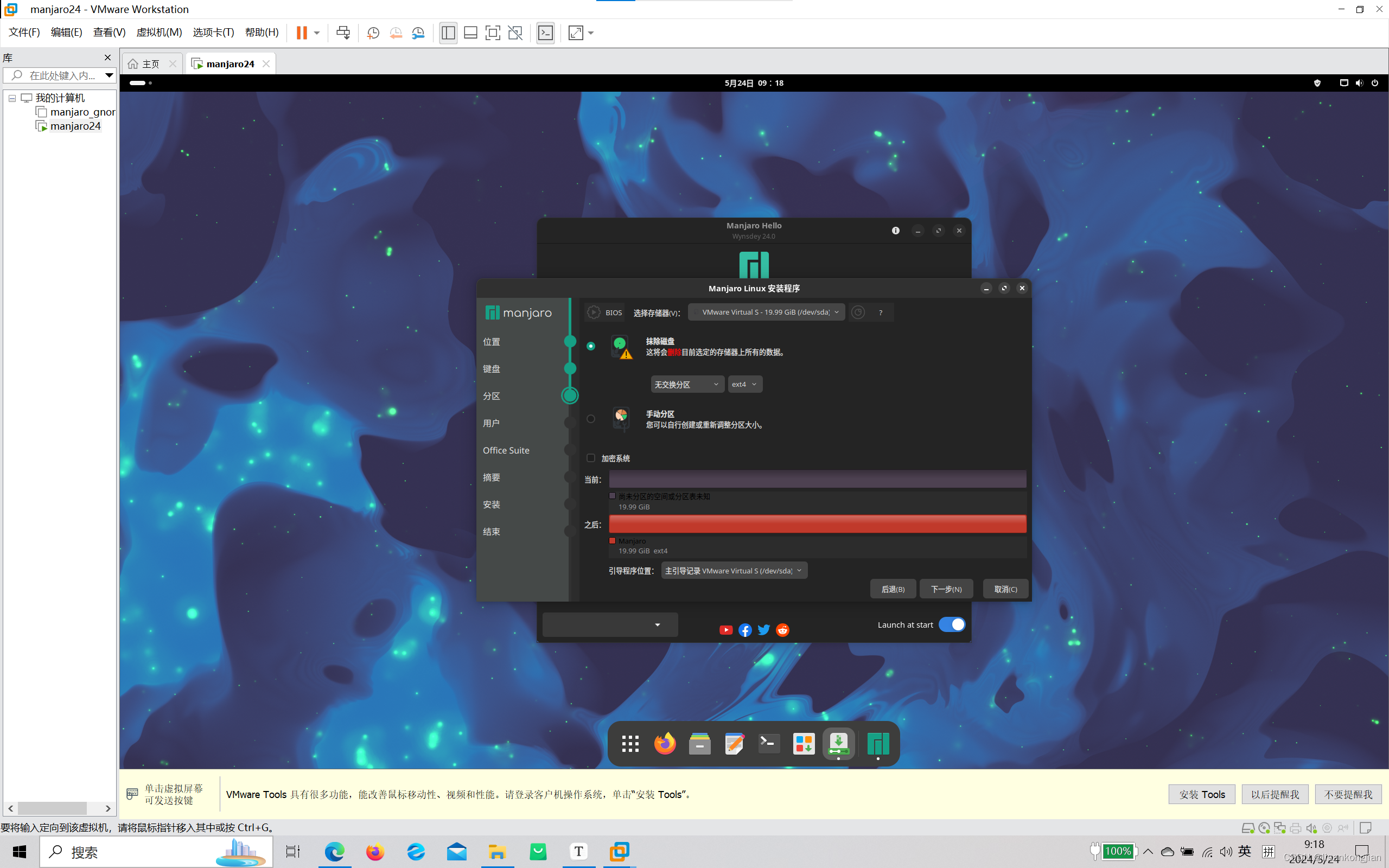The height and width of the screenshot is (868, 1389).
Task: Pause the virtual machine from the toolbar
Action: click(x=301, y=33)
